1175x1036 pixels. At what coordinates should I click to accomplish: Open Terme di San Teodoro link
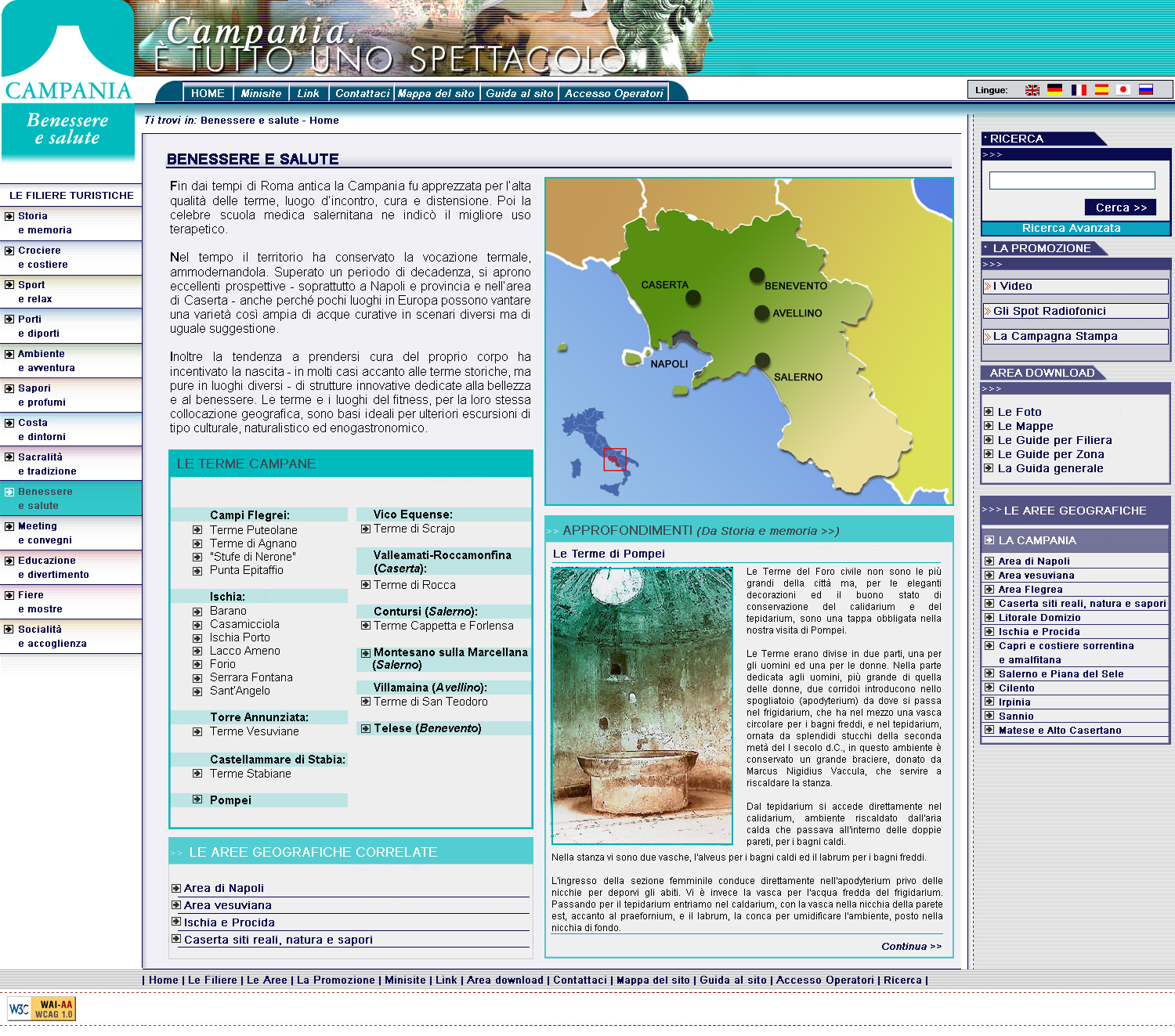[x=430, y=702]
